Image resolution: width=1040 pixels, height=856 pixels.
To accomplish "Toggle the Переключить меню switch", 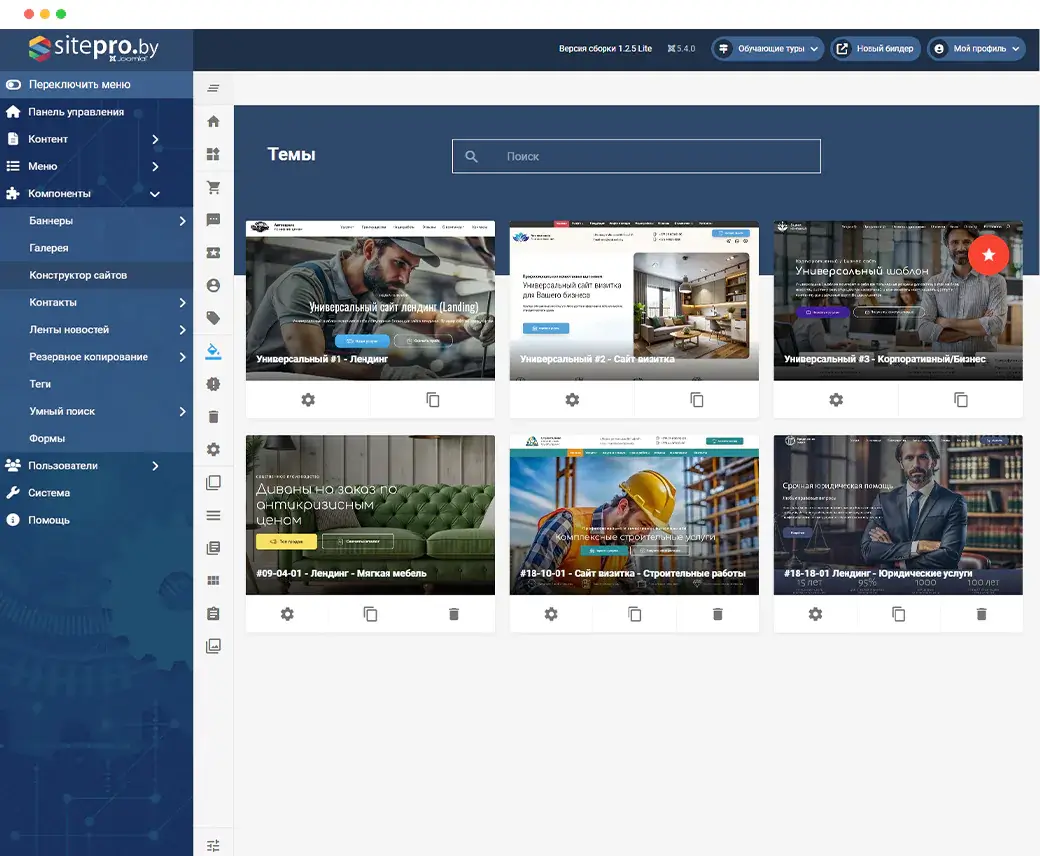I will pos(14,85).
